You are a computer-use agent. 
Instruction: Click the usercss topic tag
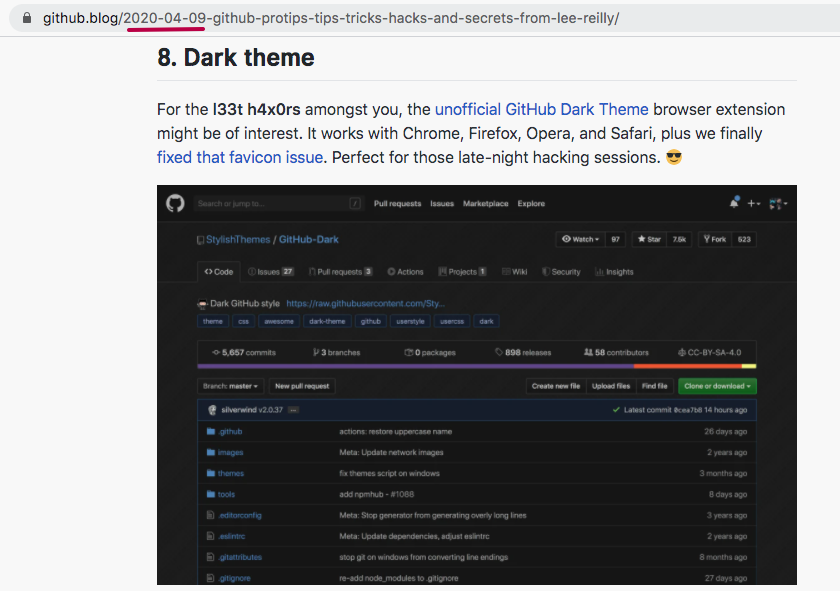click(452, 321)
